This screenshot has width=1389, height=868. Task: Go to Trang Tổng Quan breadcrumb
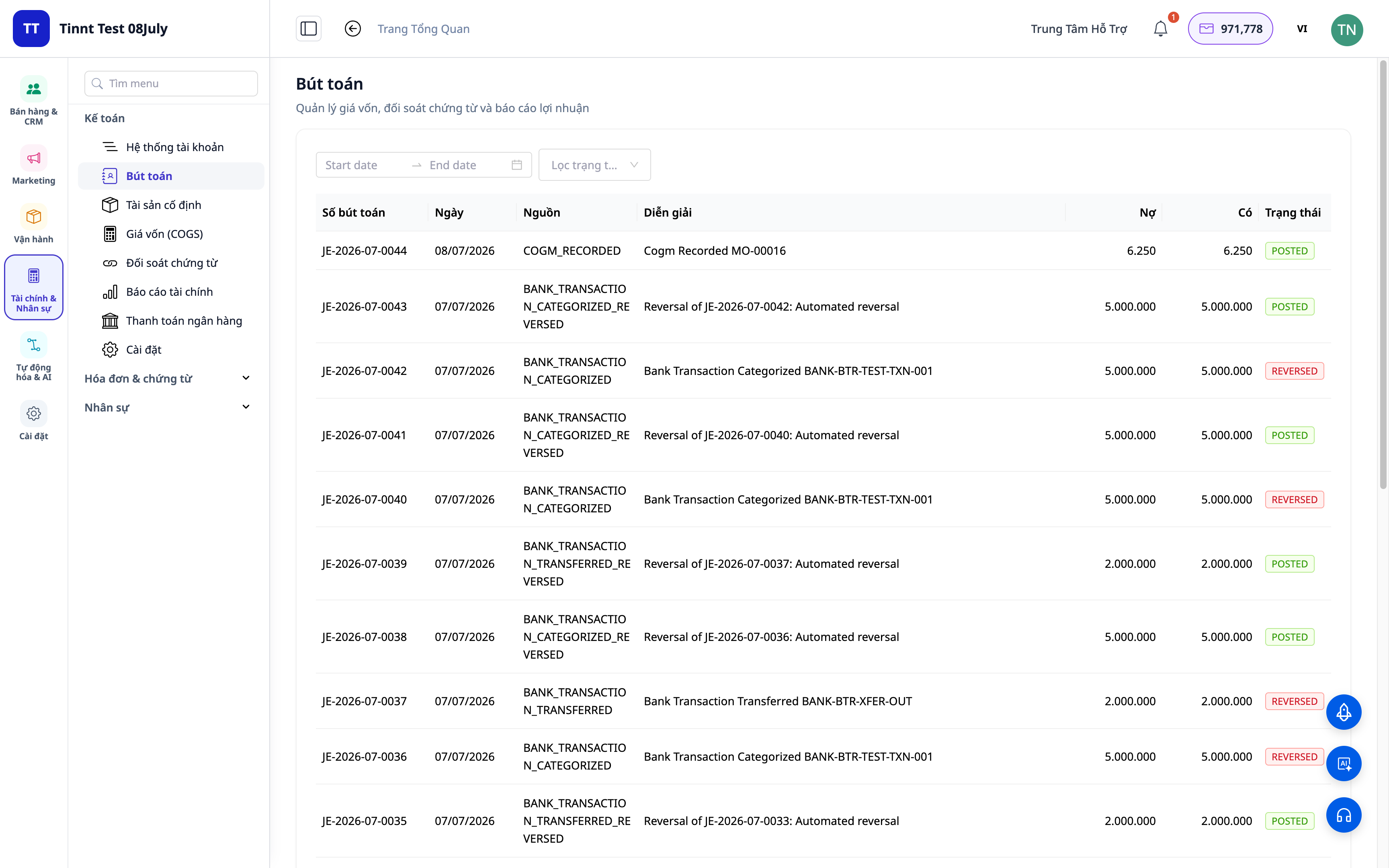[423, 29]
